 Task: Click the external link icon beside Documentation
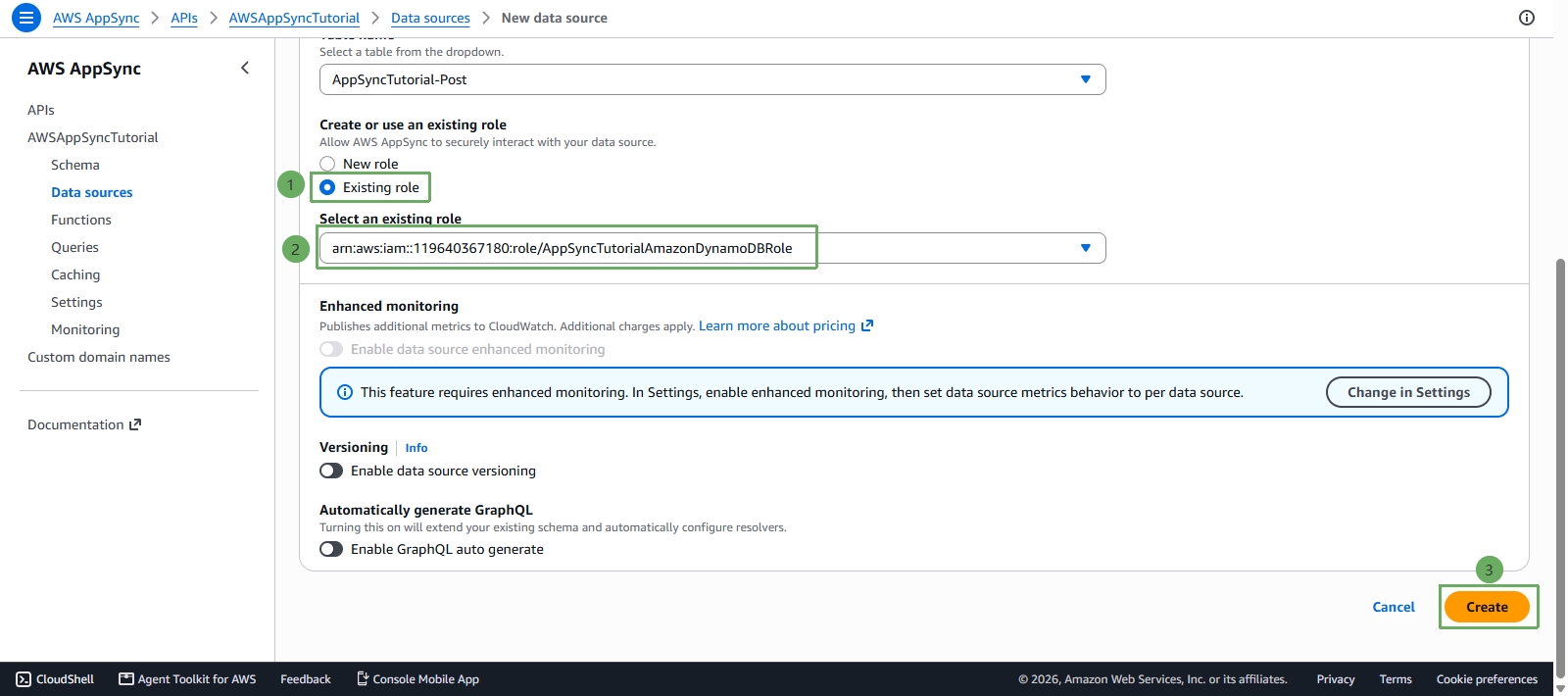click(135, 424)
